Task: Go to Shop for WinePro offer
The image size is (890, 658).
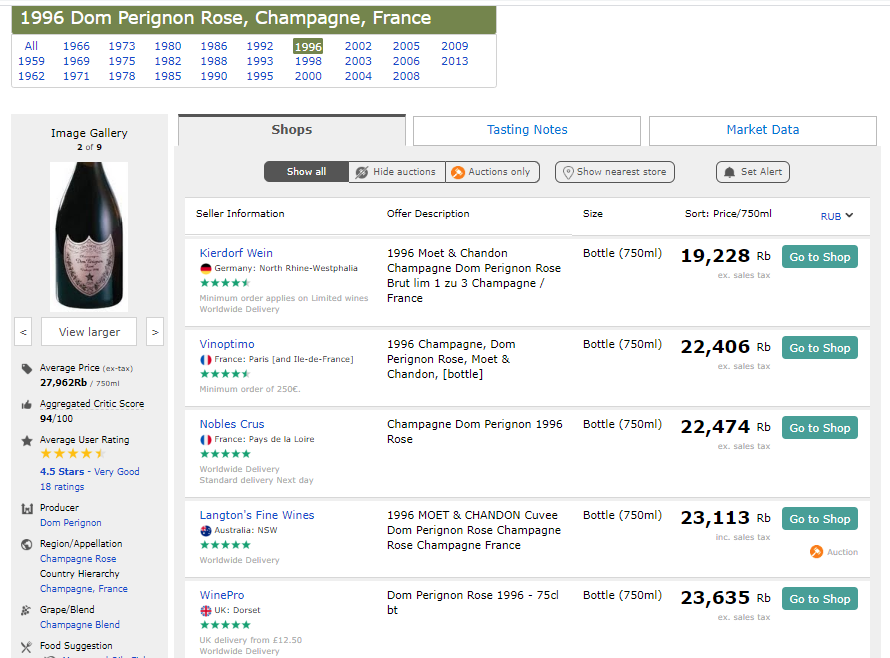Action: [820, 599]
